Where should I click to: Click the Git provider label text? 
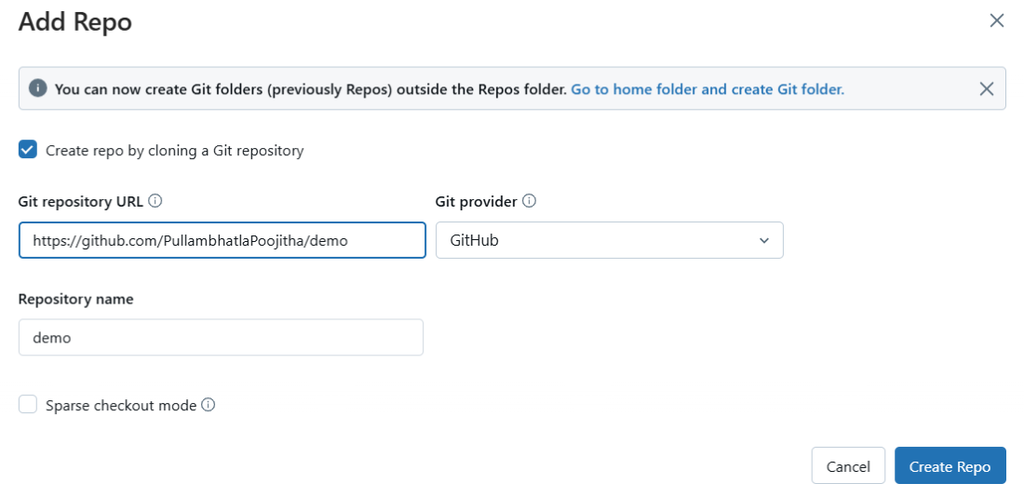pyautogui.click(x=476, y=201)
